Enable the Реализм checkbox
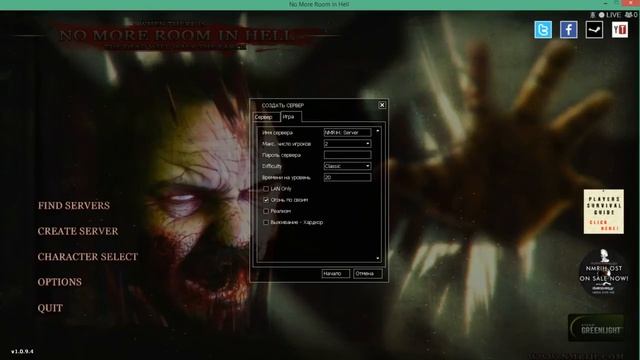The height and width of the screenshot is (360, 640). point(266,211)
